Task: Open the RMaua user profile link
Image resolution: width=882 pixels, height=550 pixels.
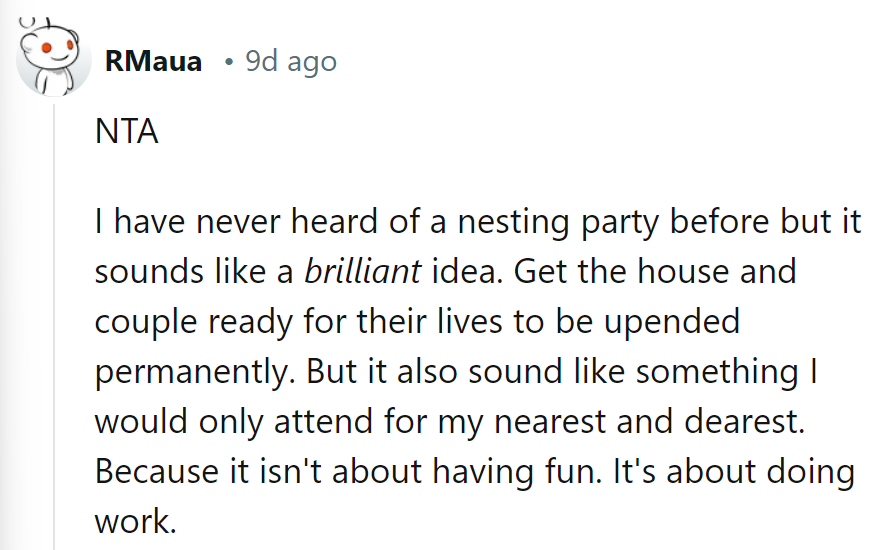Action: point(153,62)
